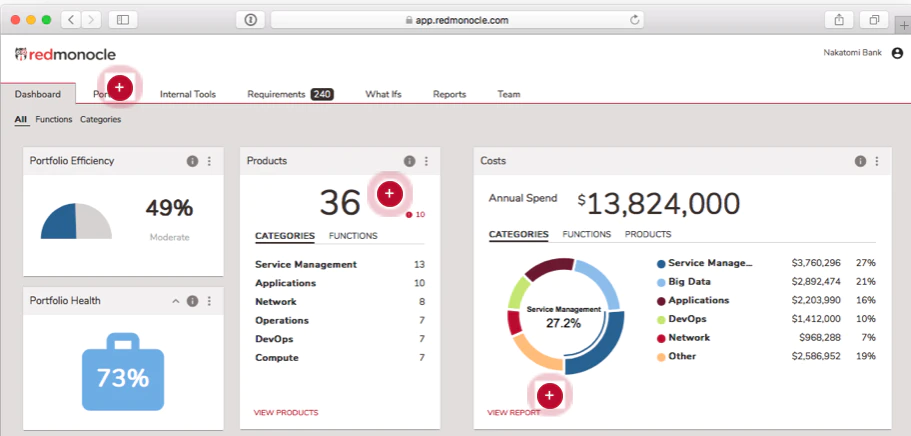This screenshot has width=911, height=436.
Task: Click the red plus hotspot near View Report
Action: 550,396
